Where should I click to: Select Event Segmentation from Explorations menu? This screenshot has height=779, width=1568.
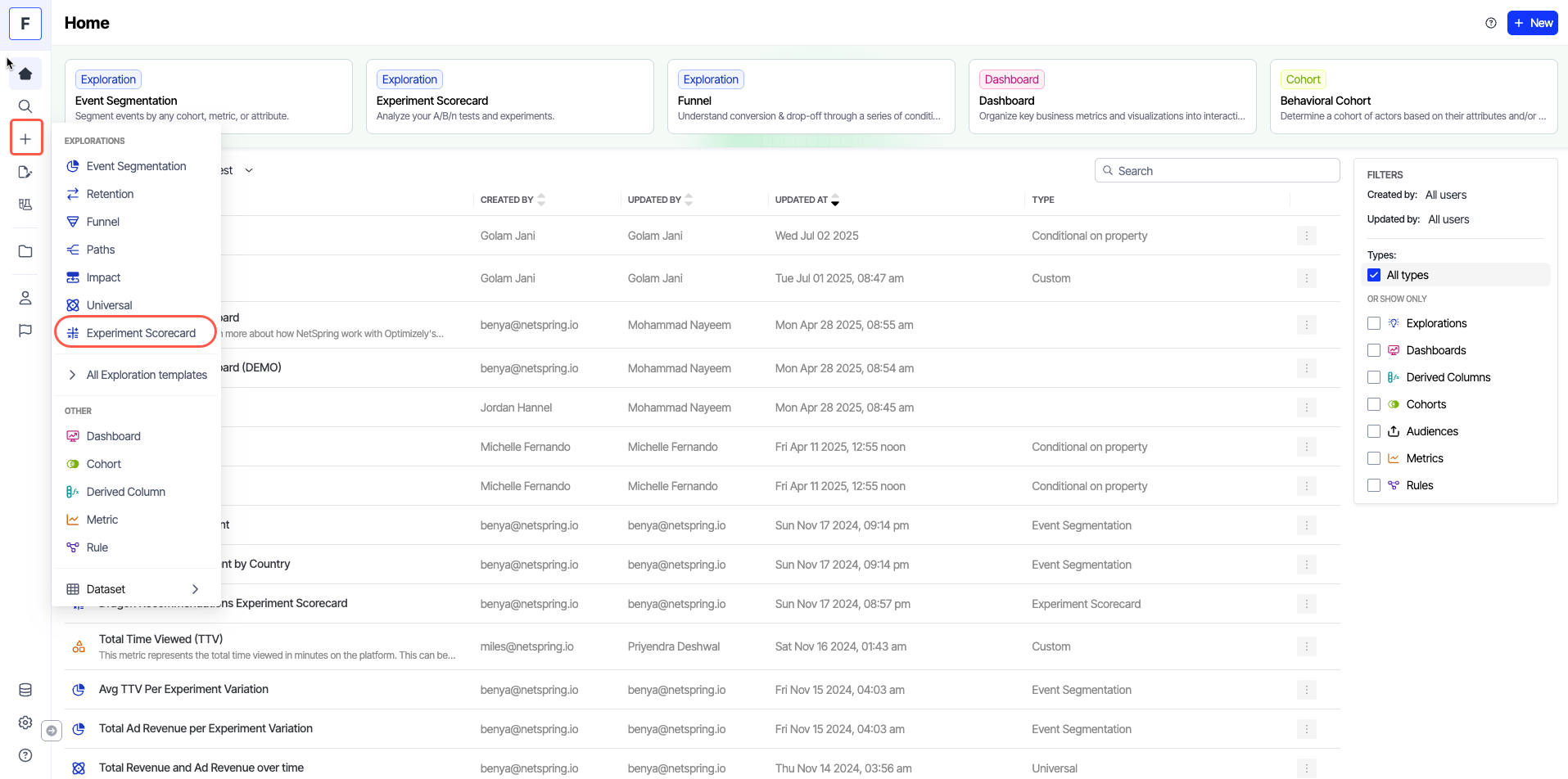click(136, 166)
